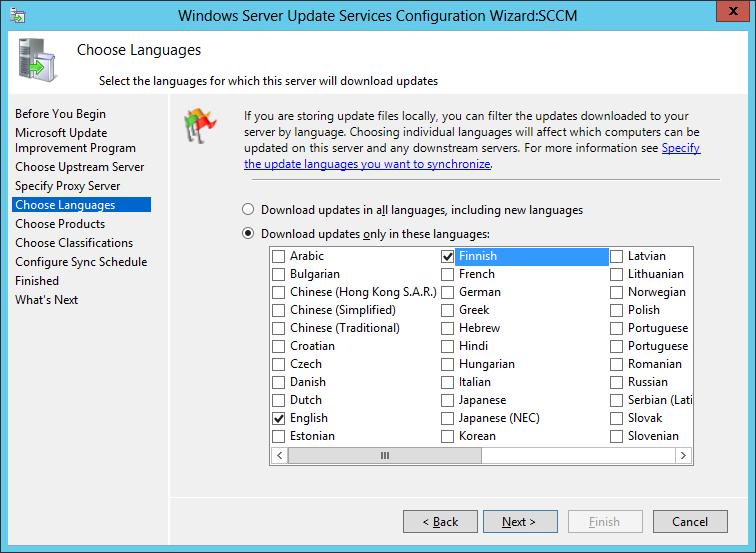Tick the Serbian (Latin) checkbox
Image resolution: width=756 pixels, height=553 pixels.
tap(616, 400)
